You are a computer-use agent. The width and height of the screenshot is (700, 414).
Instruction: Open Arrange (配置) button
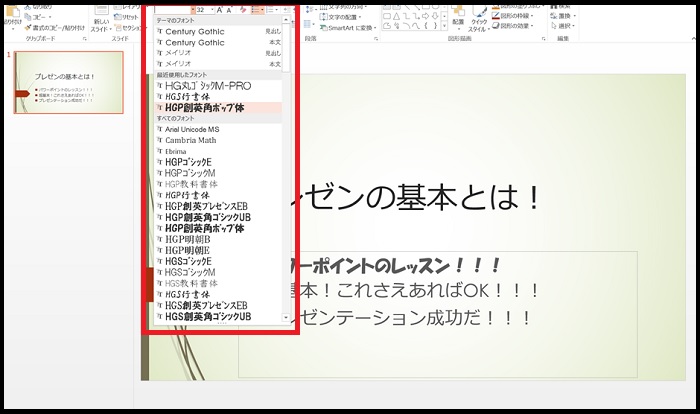[x=458, y=19]
